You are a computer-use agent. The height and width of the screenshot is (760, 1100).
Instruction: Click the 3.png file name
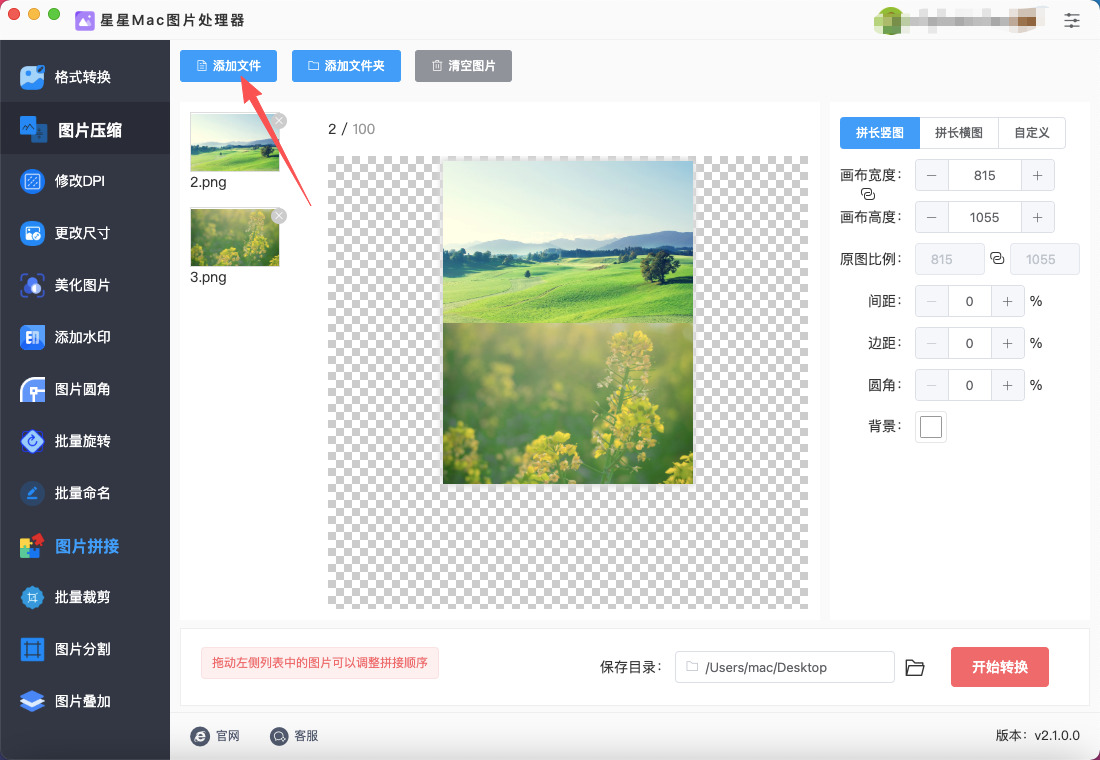click(x=208, y=277)
